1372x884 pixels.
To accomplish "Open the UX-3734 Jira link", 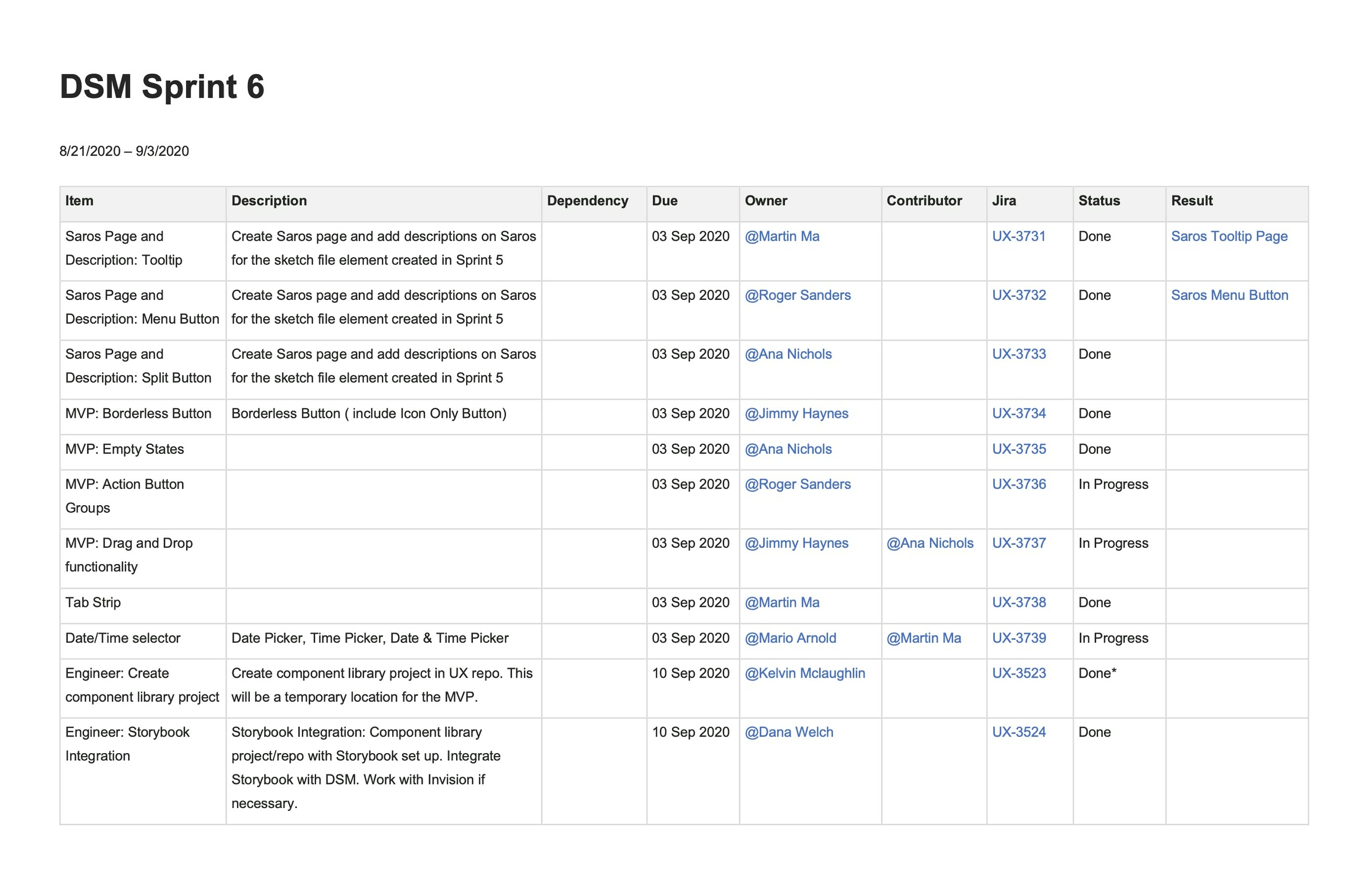I will [x=1019, y=413].
